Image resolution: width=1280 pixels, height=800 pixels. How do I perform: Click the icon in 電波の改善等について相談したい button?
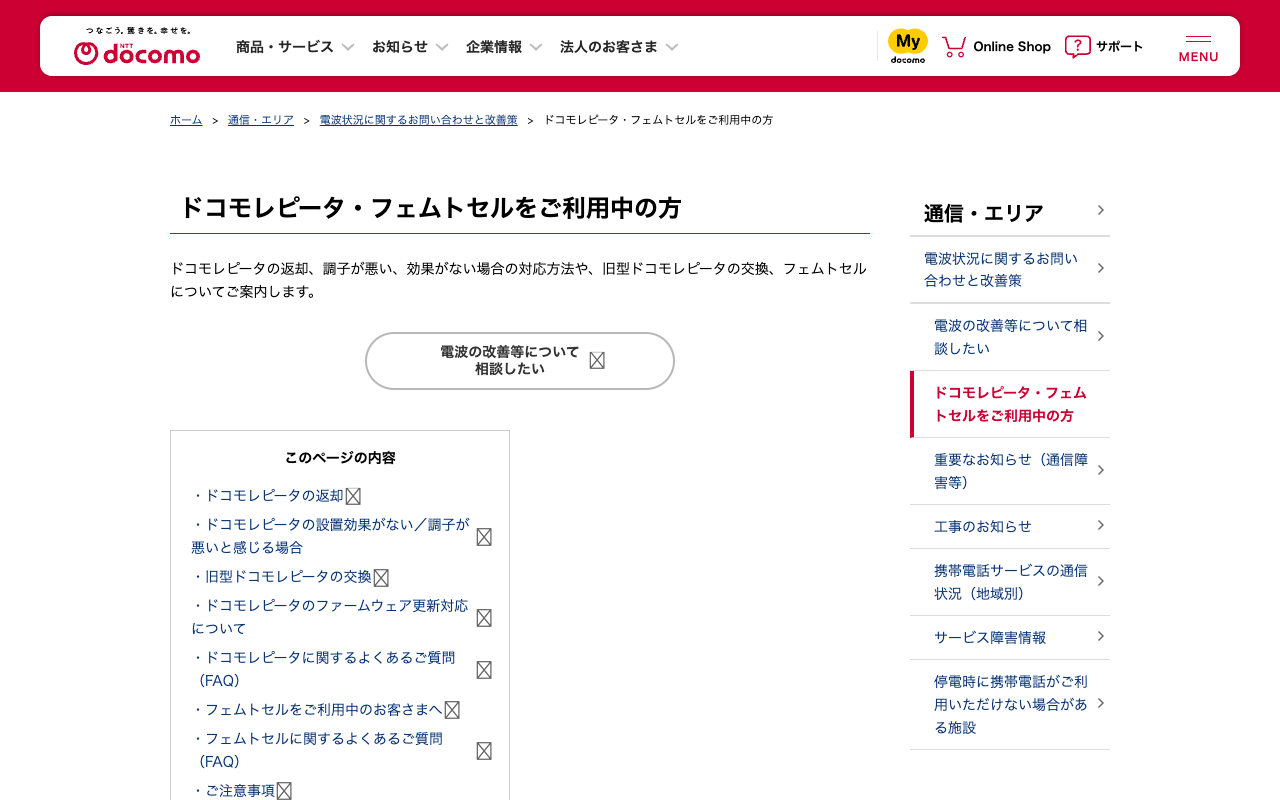(597, 361)
